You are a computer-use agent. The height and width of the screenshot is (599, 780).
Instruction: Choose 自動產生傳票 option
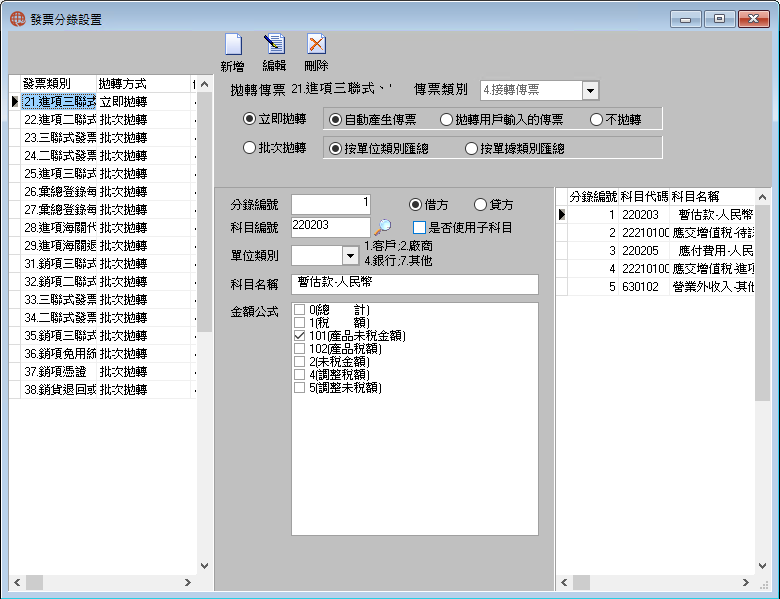tap(335, 119)
